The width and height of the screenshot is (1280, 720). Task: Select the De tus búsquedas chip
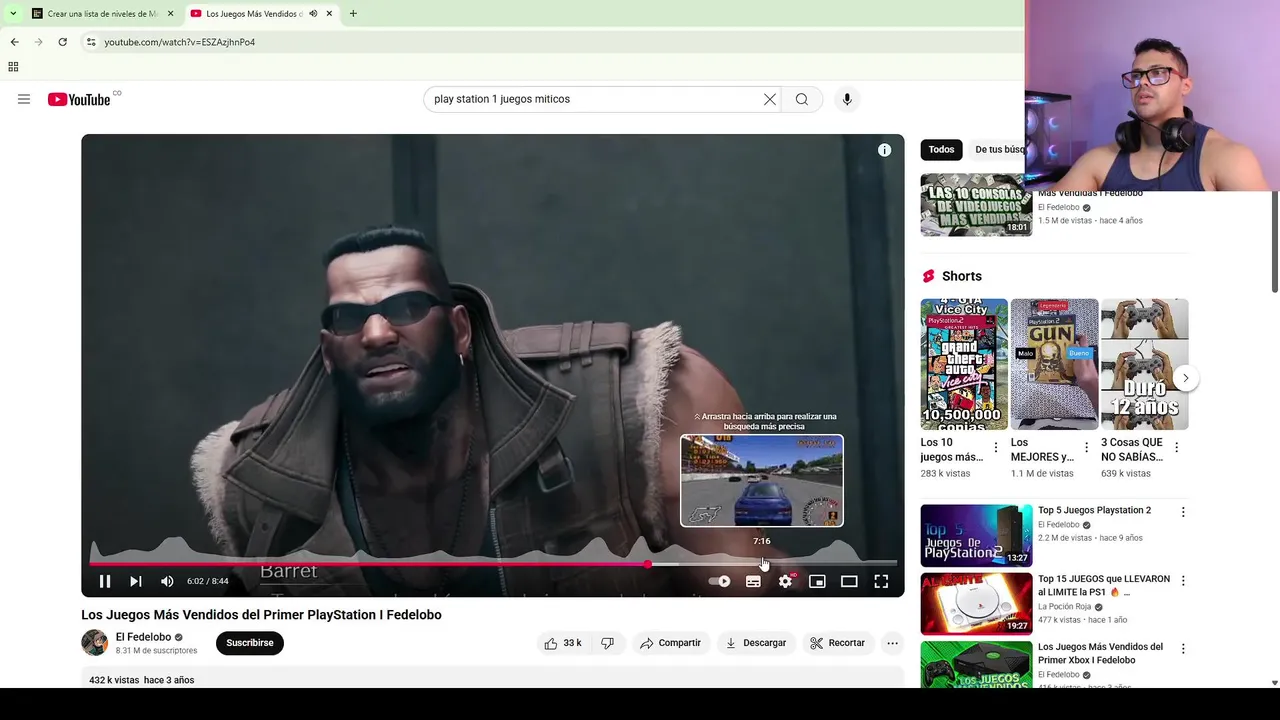998,150
